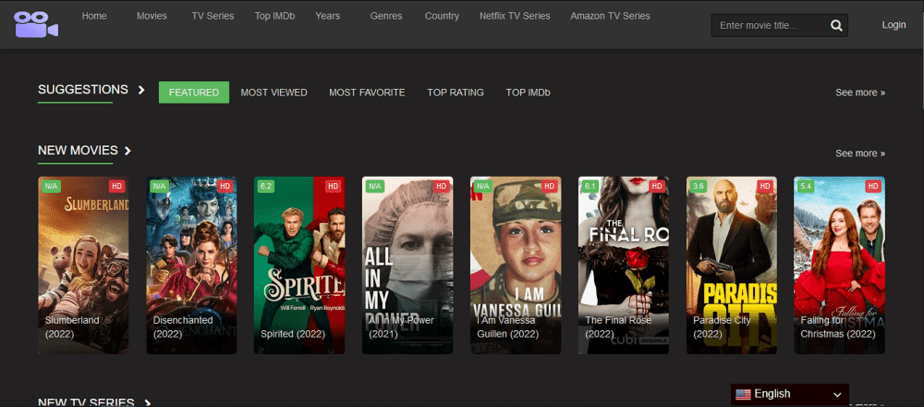
Task: Open Falling for Christmas (2022) poster
Action: coord(840,266)
